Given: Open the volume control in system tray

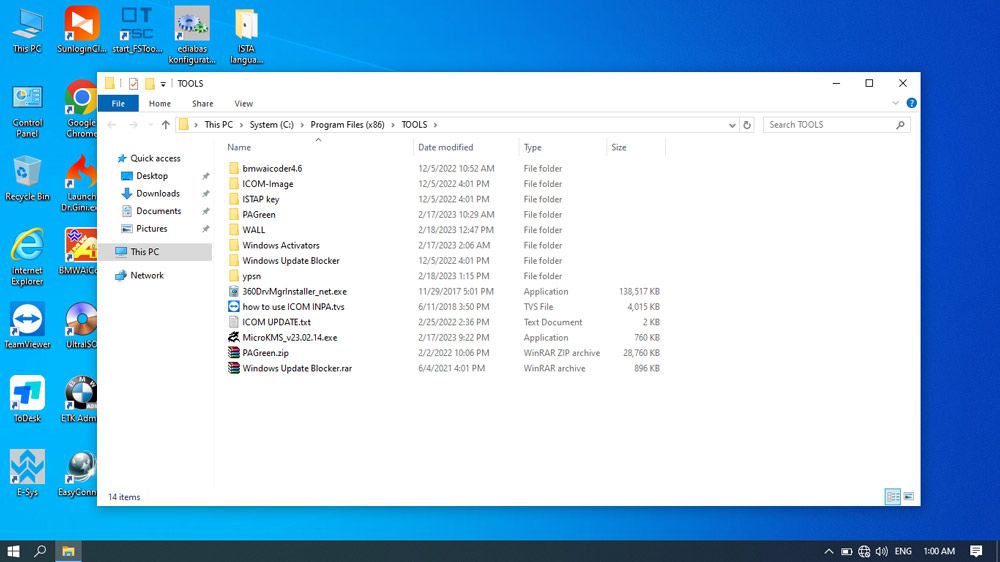Looking at the screenshot, I should point(882,551).
